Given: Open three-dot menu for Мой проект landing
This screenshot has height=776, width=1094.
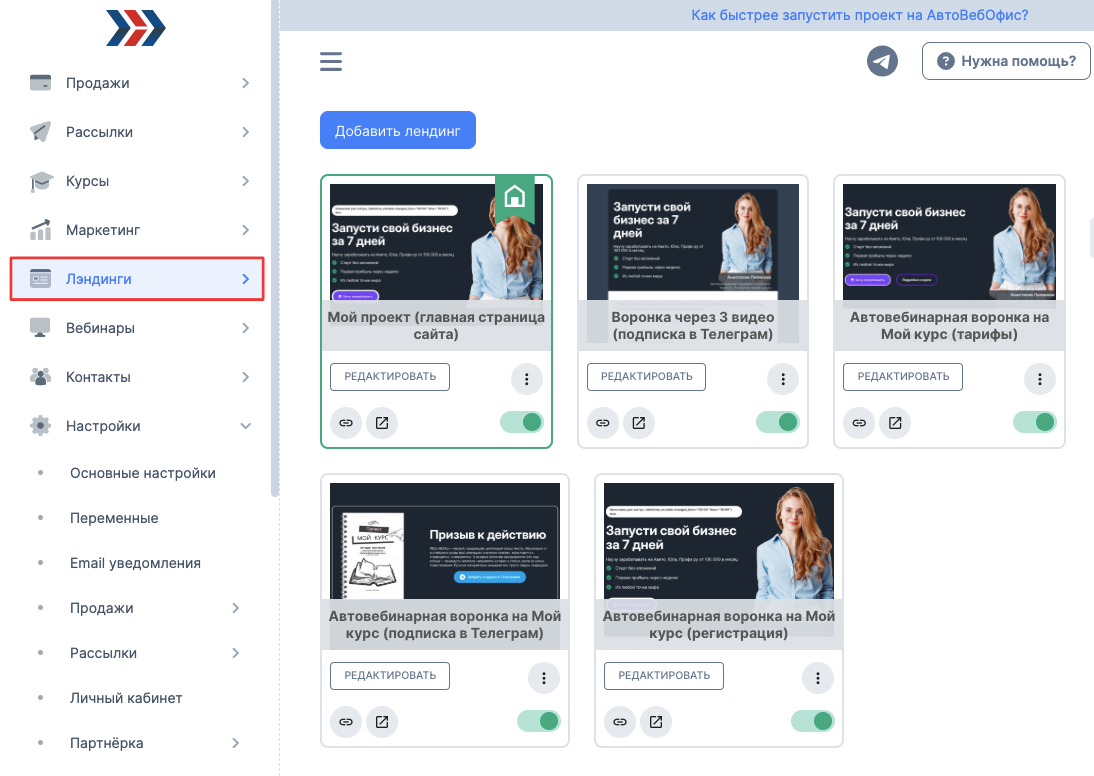Looking at the screenshot, I should pyautogui.click(x=527, y=379).
